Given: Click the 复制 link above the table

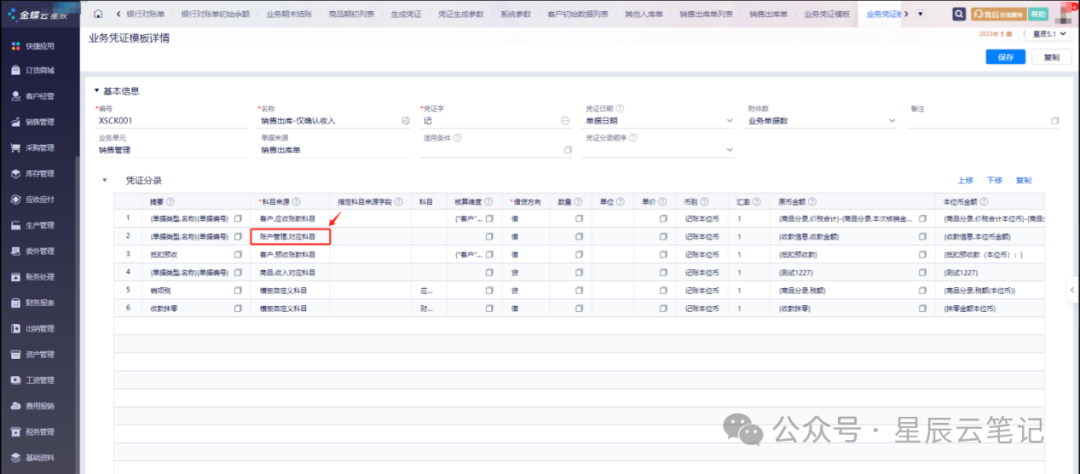Looking at the screenshot, I should coord(1023,181).
